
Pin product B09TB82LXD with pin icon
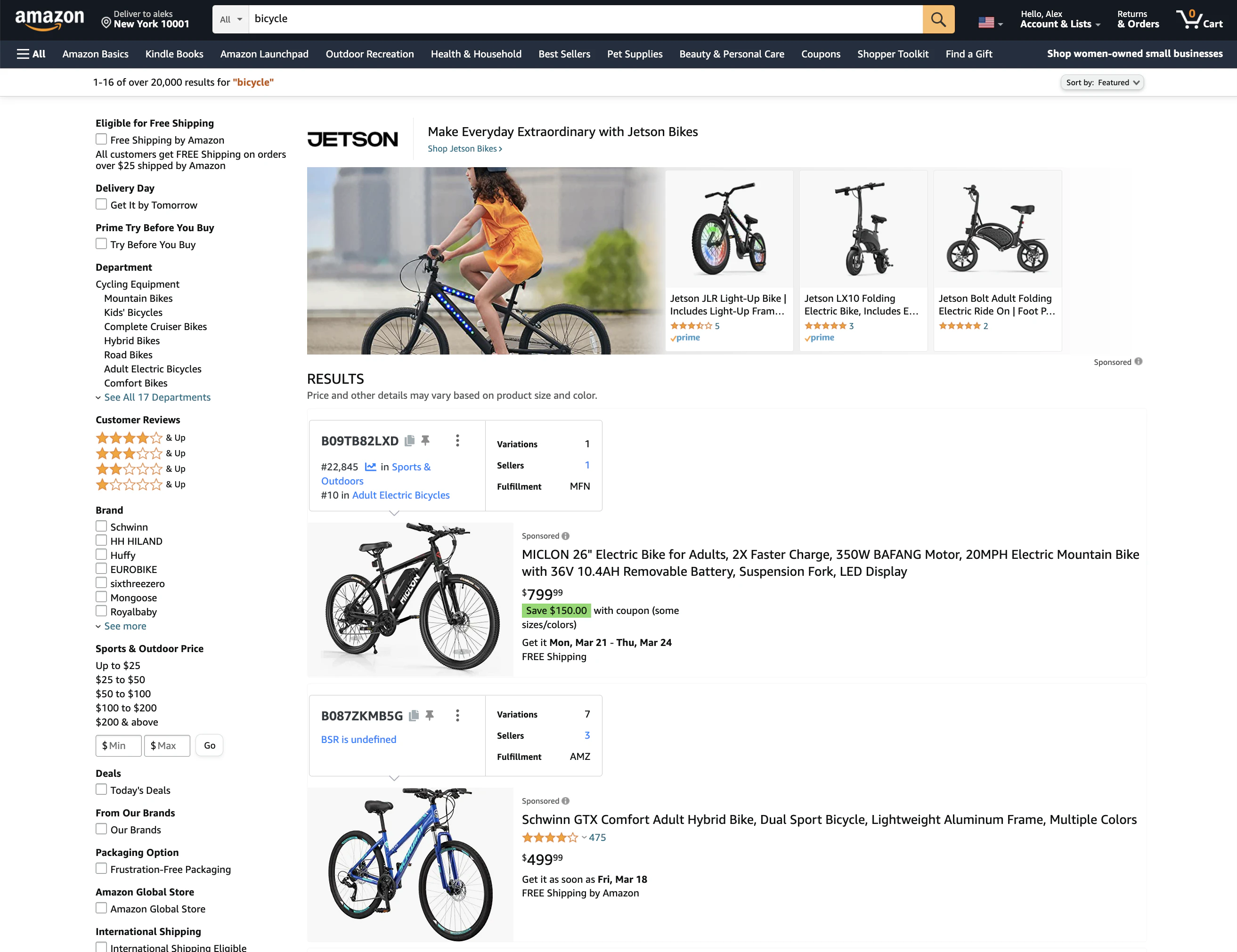pyautogui.click(x=425, y=440)
